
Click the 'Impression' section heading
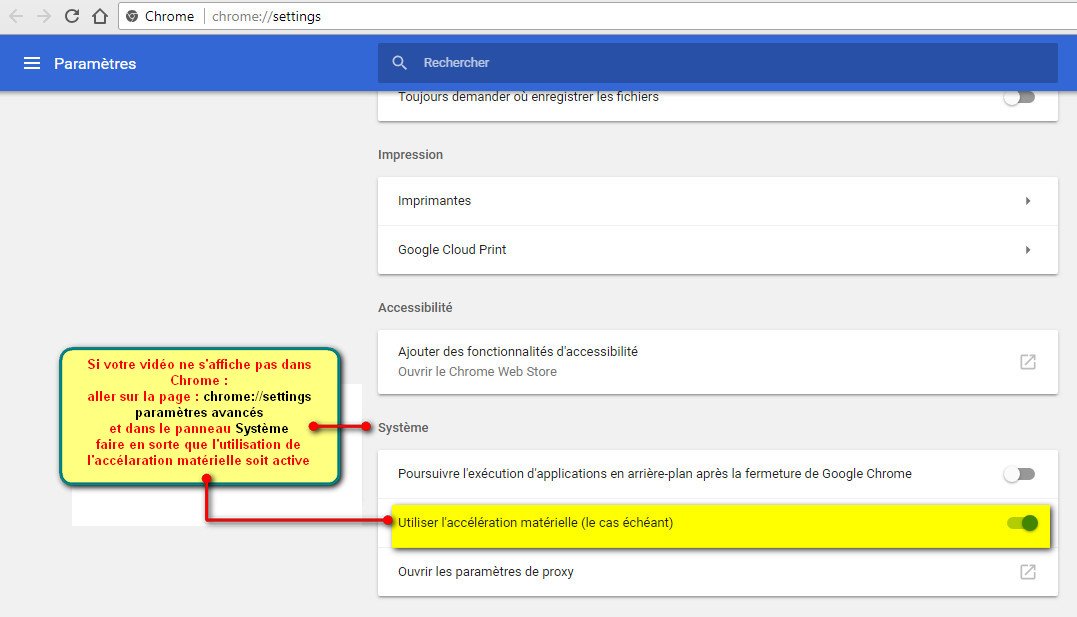410,155
